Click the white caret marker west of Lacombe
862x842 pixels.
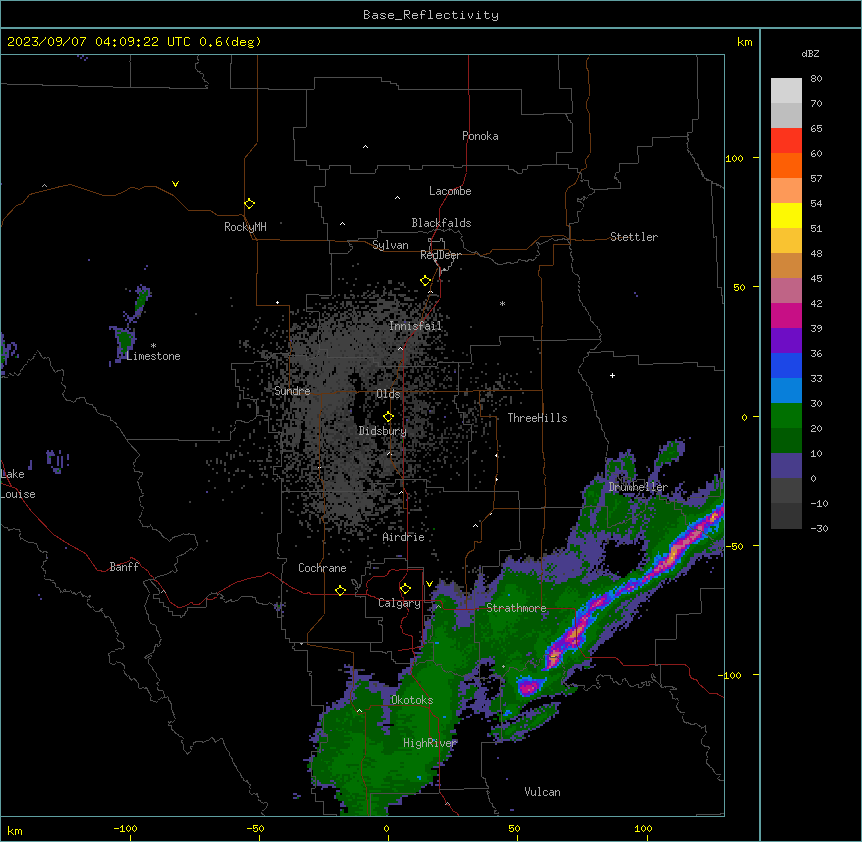397,198
